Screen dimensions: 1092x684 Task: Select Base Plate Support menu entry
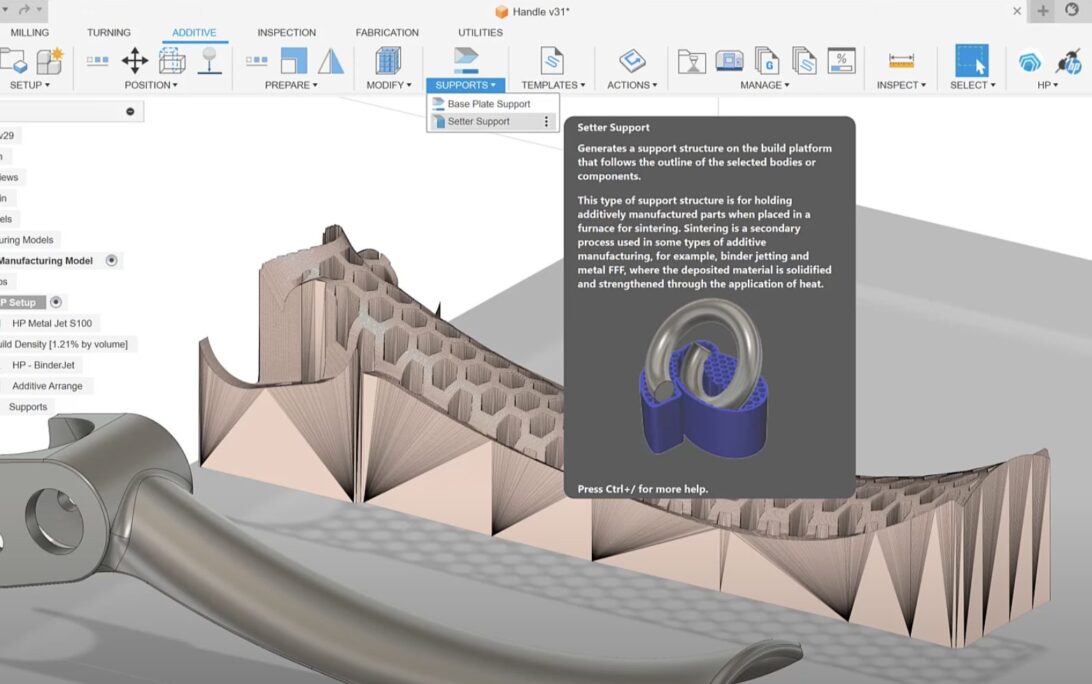(x=488, y=104)
